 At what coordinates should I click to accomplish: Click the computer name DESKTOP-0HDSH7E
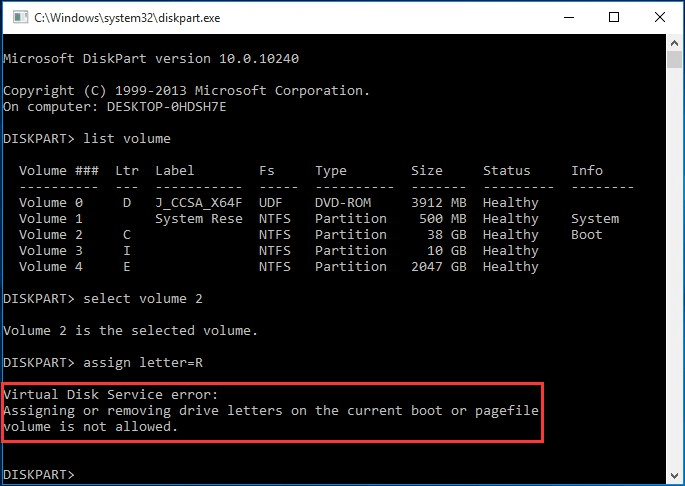pyautogui.click(x=166, y=107)
